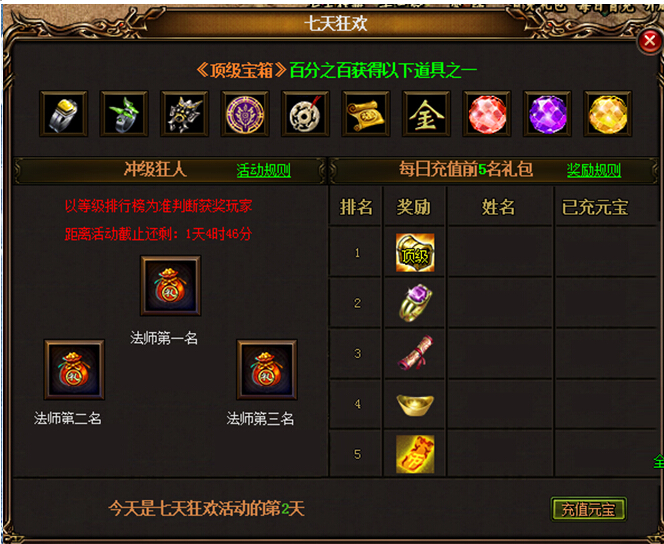
Task: Select the golden scroll item icon
Action: point(366,113)
